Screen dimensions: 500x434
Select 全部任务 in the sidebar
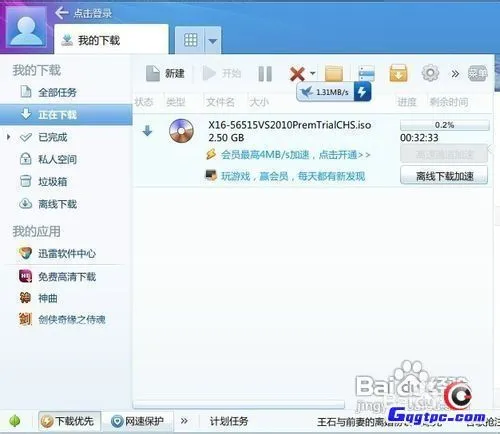tap(57, 92)
